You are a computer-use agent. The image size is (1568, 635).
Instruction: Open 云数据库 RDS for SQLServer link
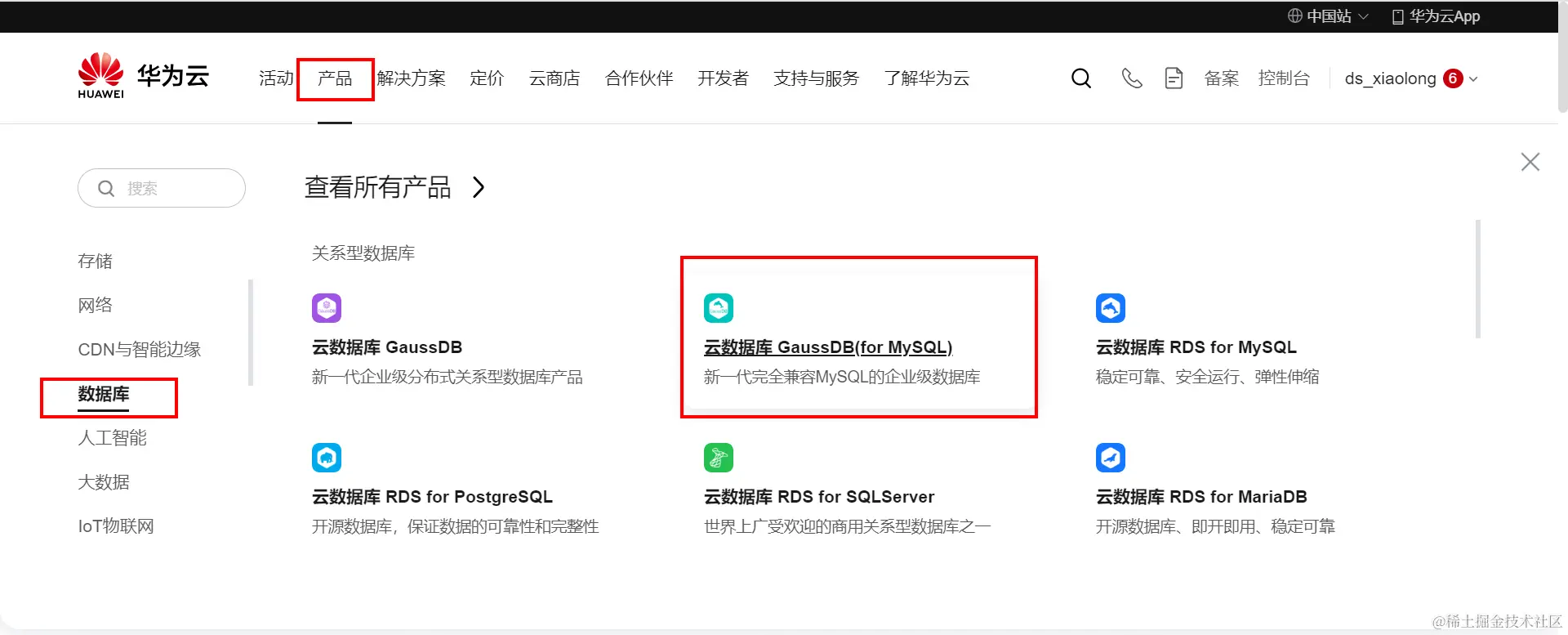click(819, 497)
